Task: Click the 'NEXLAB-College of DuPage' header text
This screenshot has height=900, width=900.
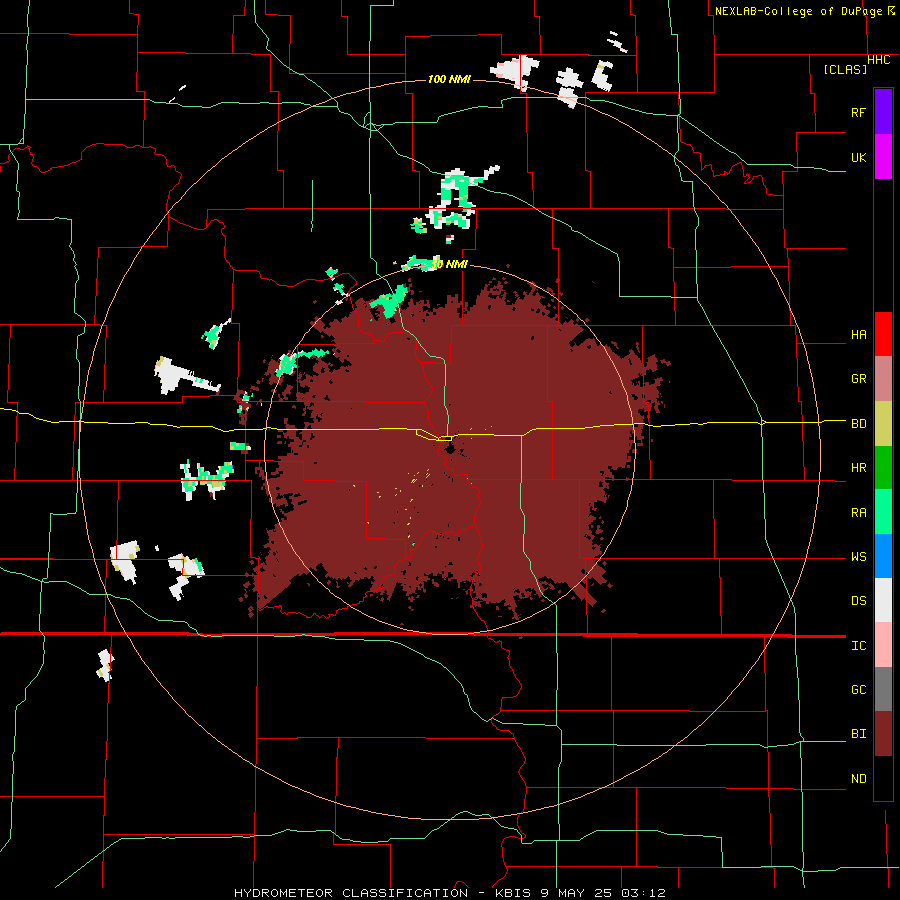Action: pyautogui.click(x=798, y=11)
